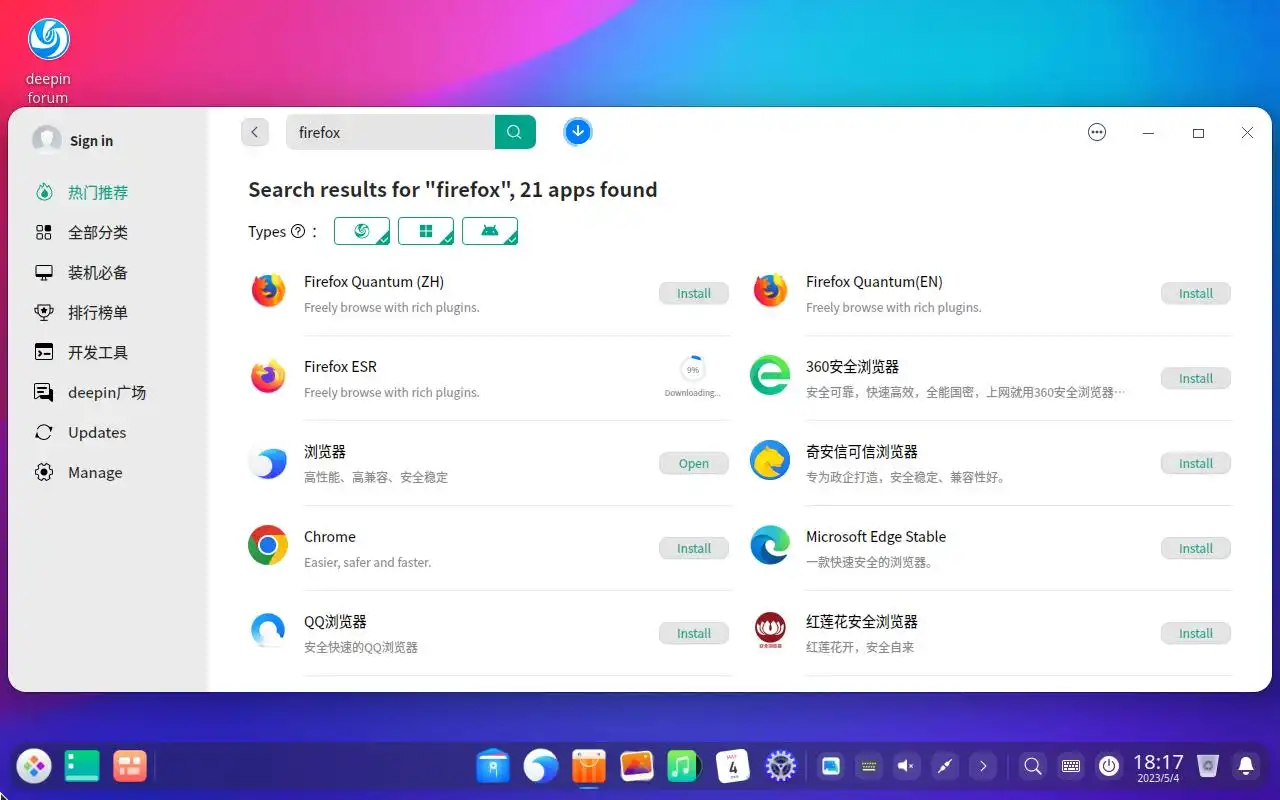Open the three-dot options menu
Image resolution: width=1280 pixels, height=800 pixels.
coord(1097,132)
